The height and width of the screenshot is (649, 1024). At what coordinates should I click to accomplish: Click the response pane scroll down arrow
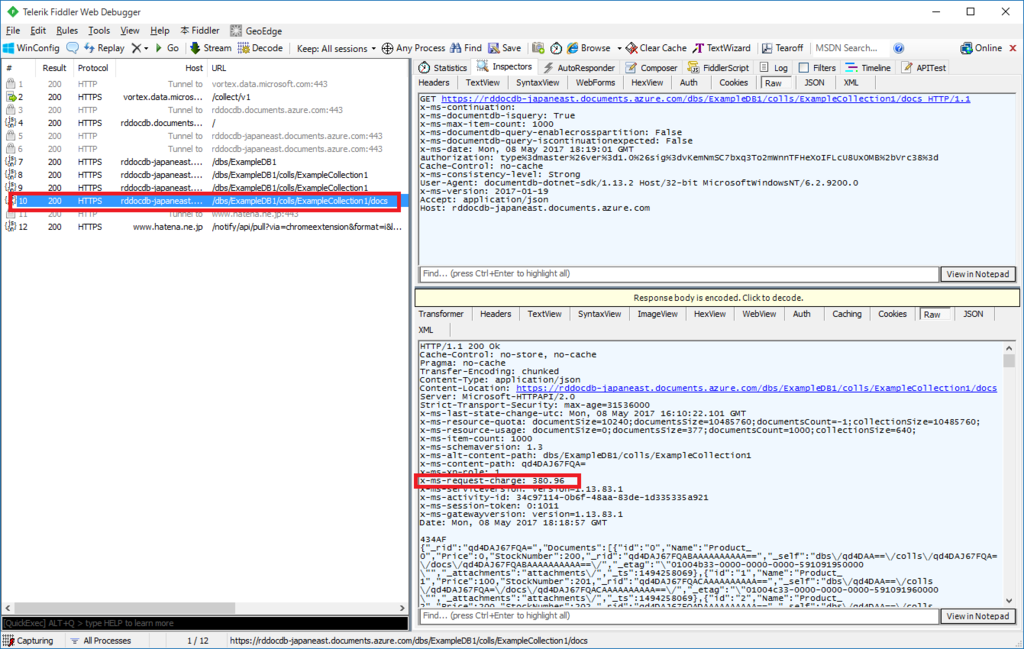pos(1009,601)
